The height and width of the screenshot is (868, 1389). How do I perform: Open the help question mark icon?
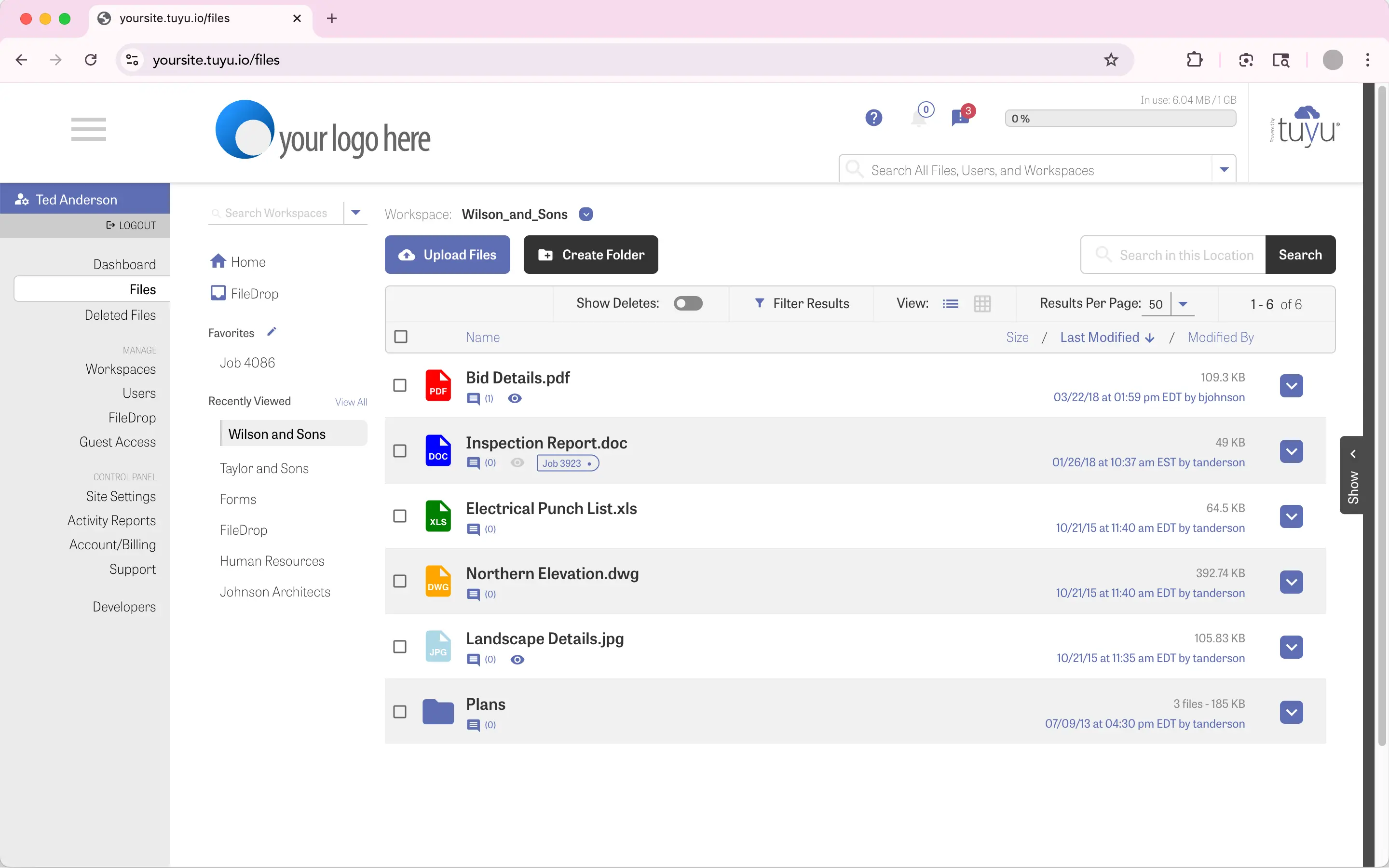[873, 118]
